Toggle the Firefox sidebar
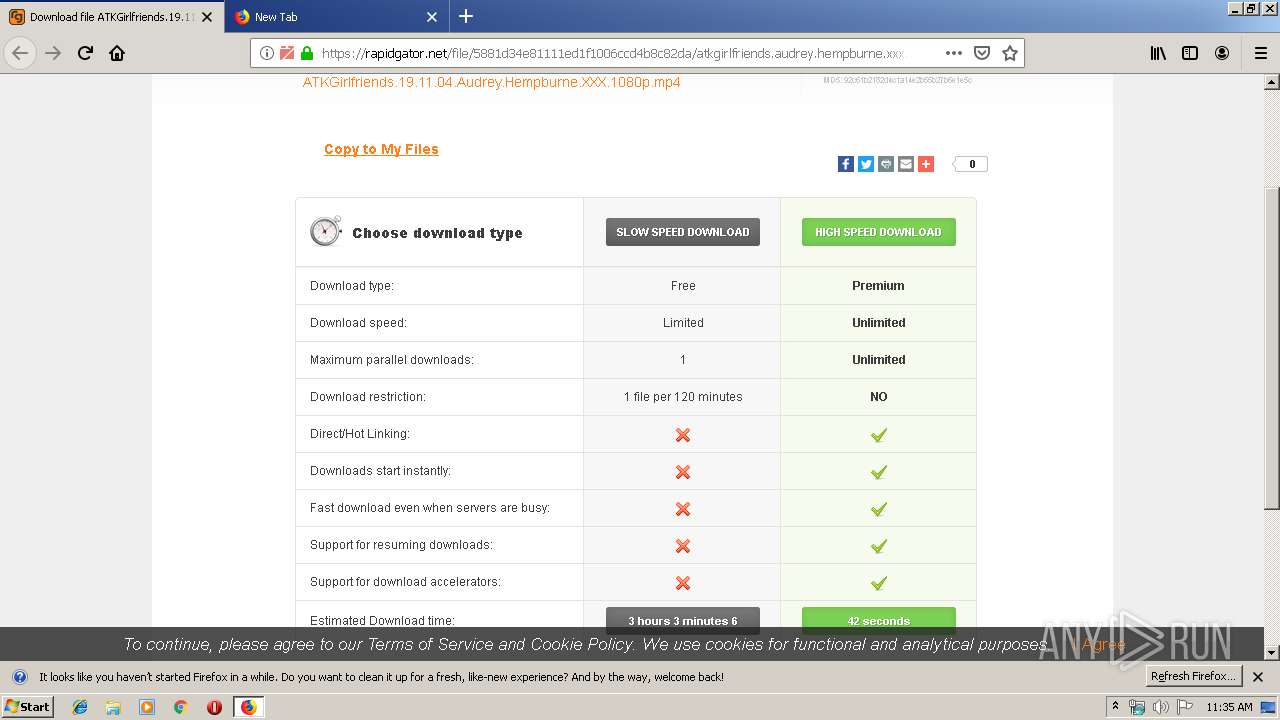Screen dimensions: 1280x720 [1190, 53]
